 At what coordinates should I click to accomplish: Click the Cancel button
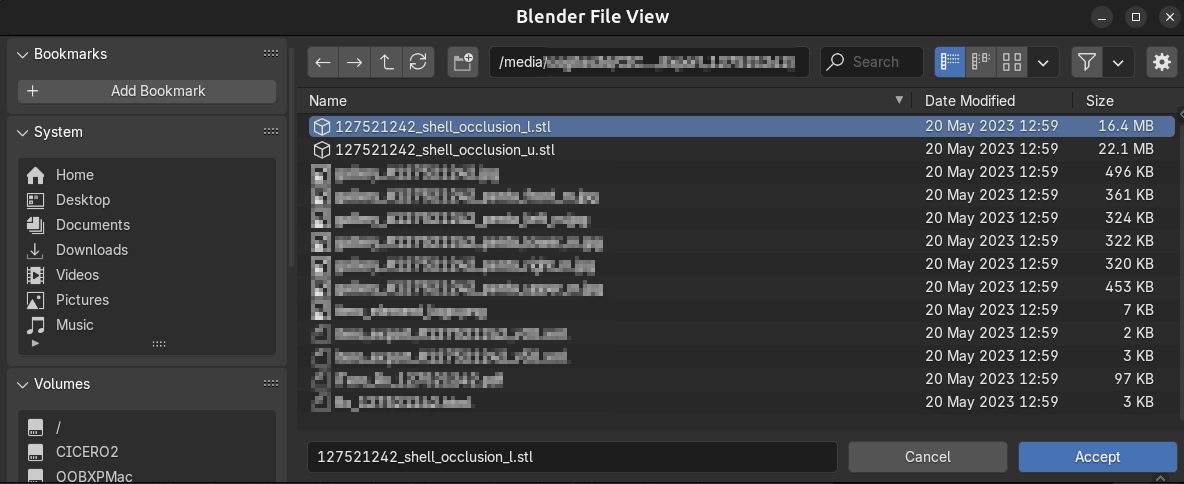pyautogui.click(x=928, y=457)
